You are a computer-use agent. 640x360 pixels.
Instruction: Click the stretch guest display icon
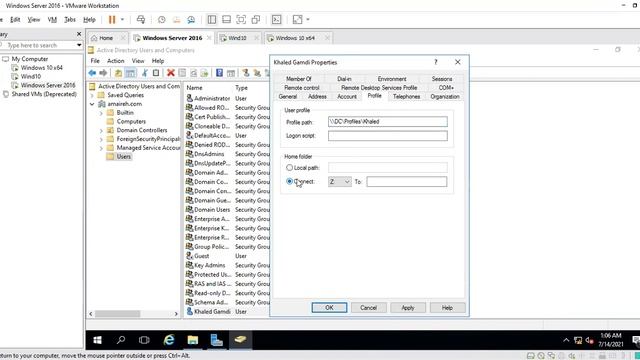click(298, 20)
